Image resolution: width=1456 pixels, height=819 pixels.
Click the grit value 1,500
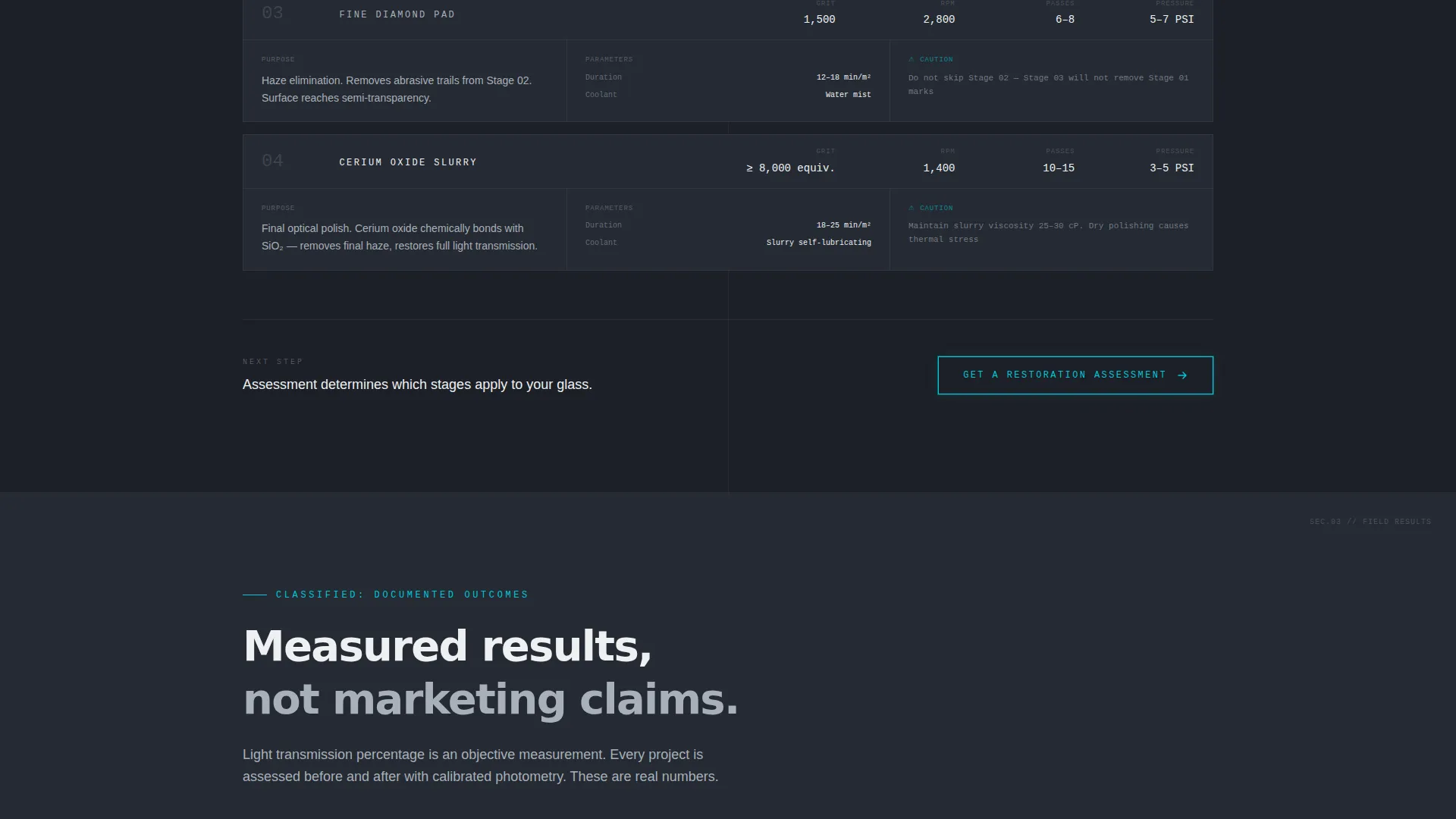820,20
